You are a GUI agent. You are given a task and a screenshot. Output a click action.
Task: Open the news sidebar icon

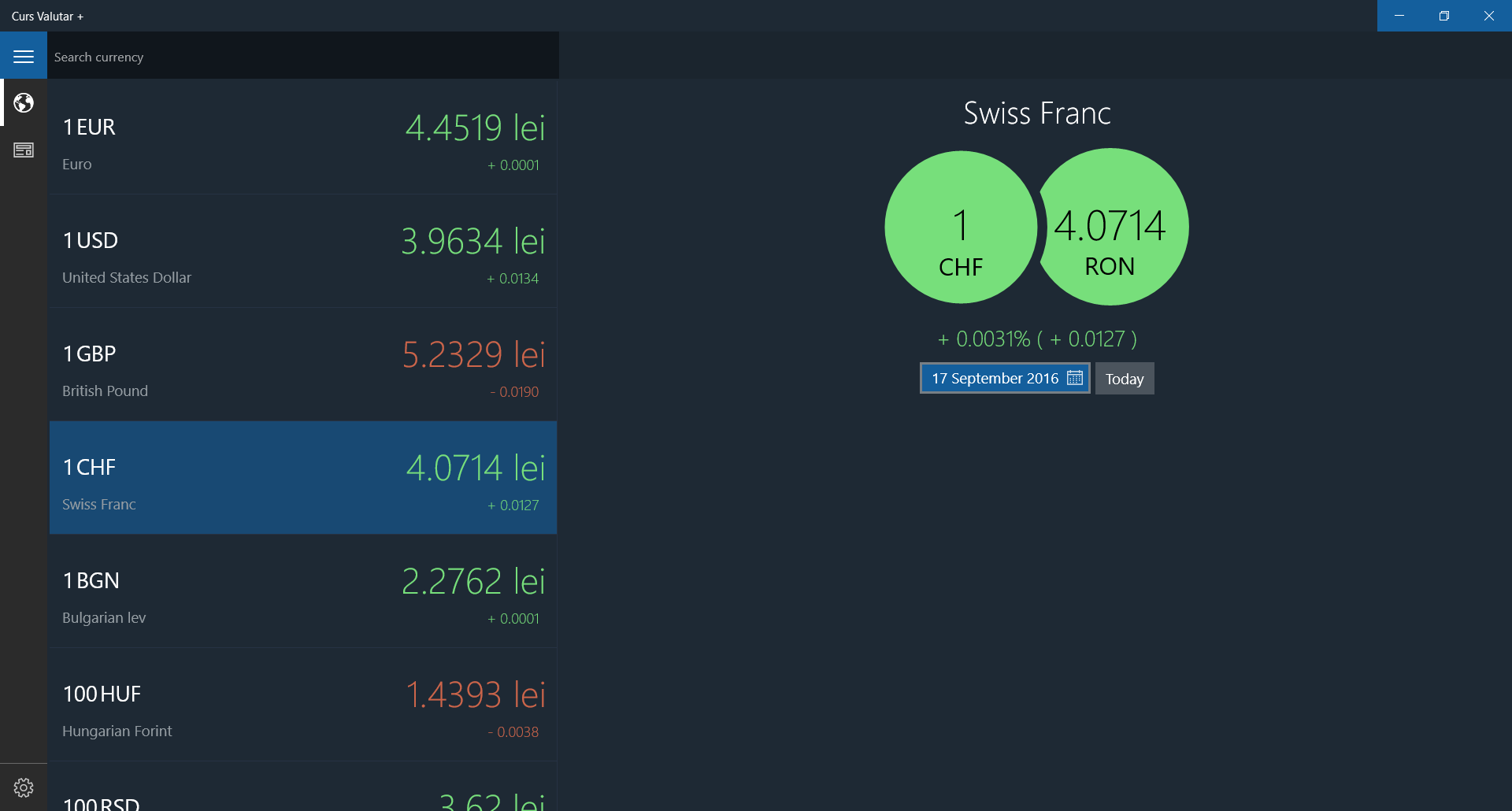(x=24, y=150)
